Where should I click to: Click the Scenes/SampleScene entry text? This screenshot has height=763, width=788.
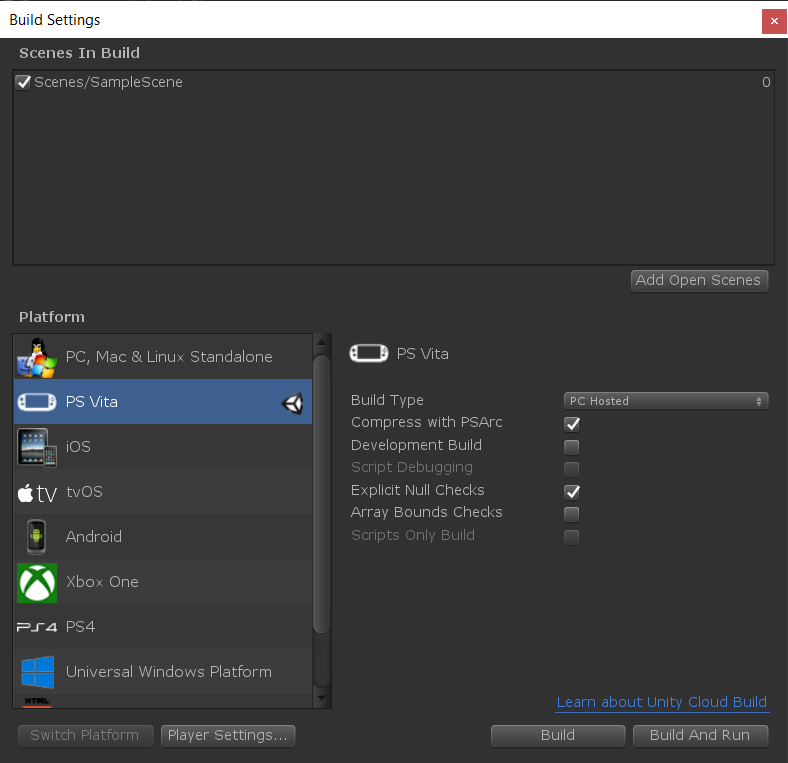108,82
